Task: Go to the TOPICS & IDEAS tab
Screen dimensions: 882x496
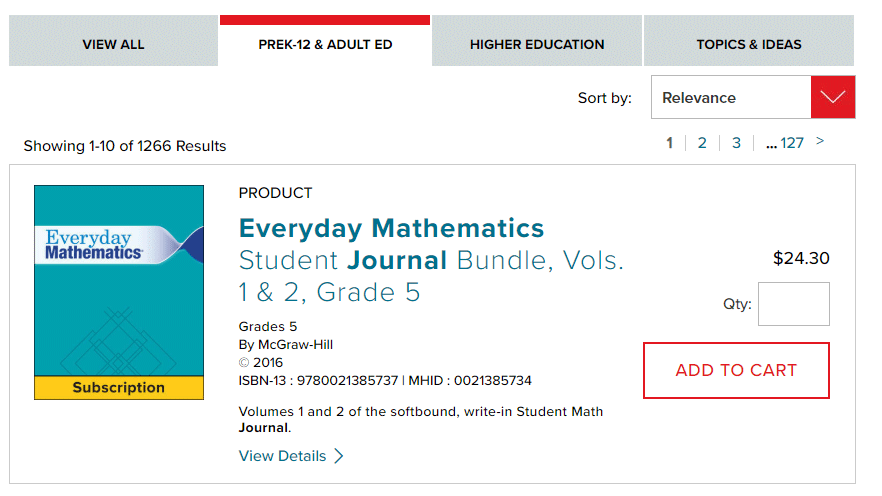Action: point(749,44)
